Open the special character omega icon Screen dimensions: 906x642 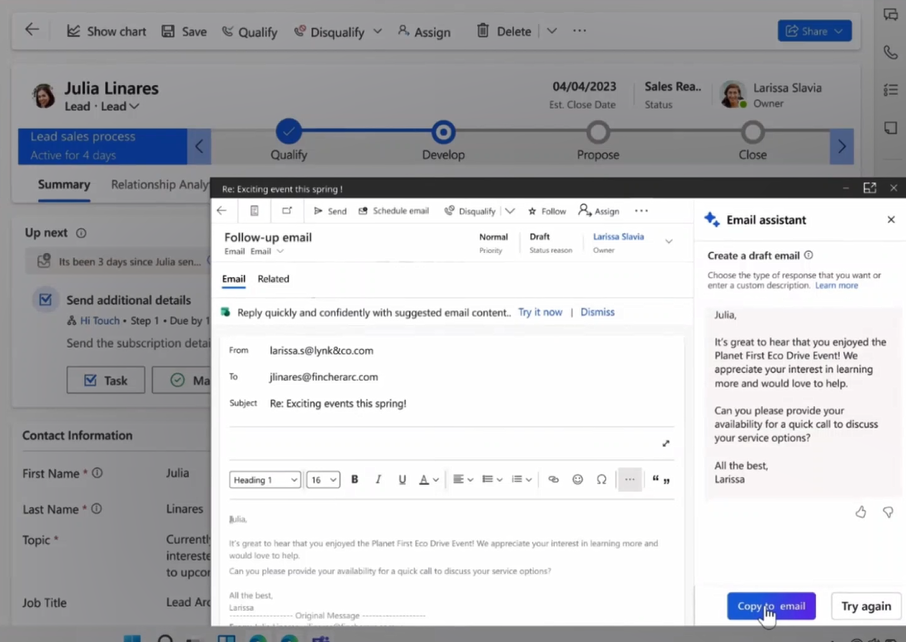click(x=601, y=479)
